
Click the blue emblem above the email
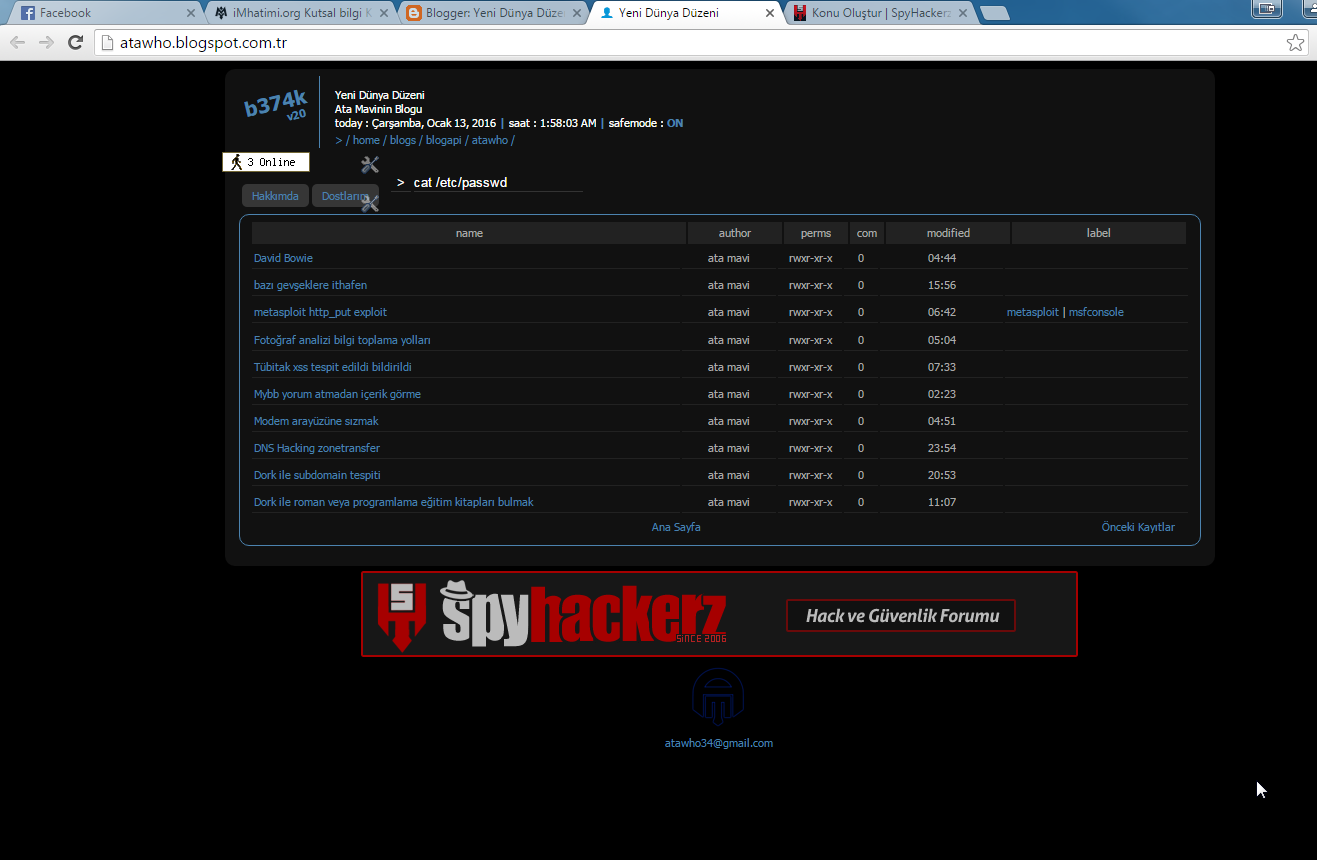coord(718,697)
